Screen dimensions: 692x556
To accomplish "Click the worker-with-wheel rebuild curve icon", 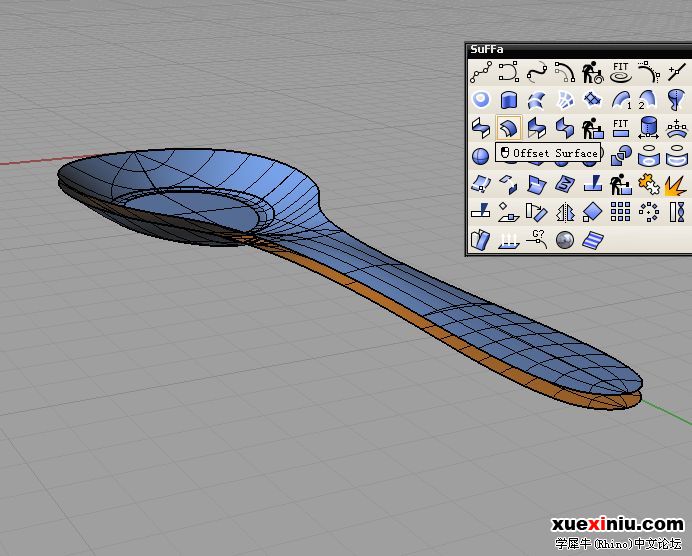I will click(x=593, y=72).
